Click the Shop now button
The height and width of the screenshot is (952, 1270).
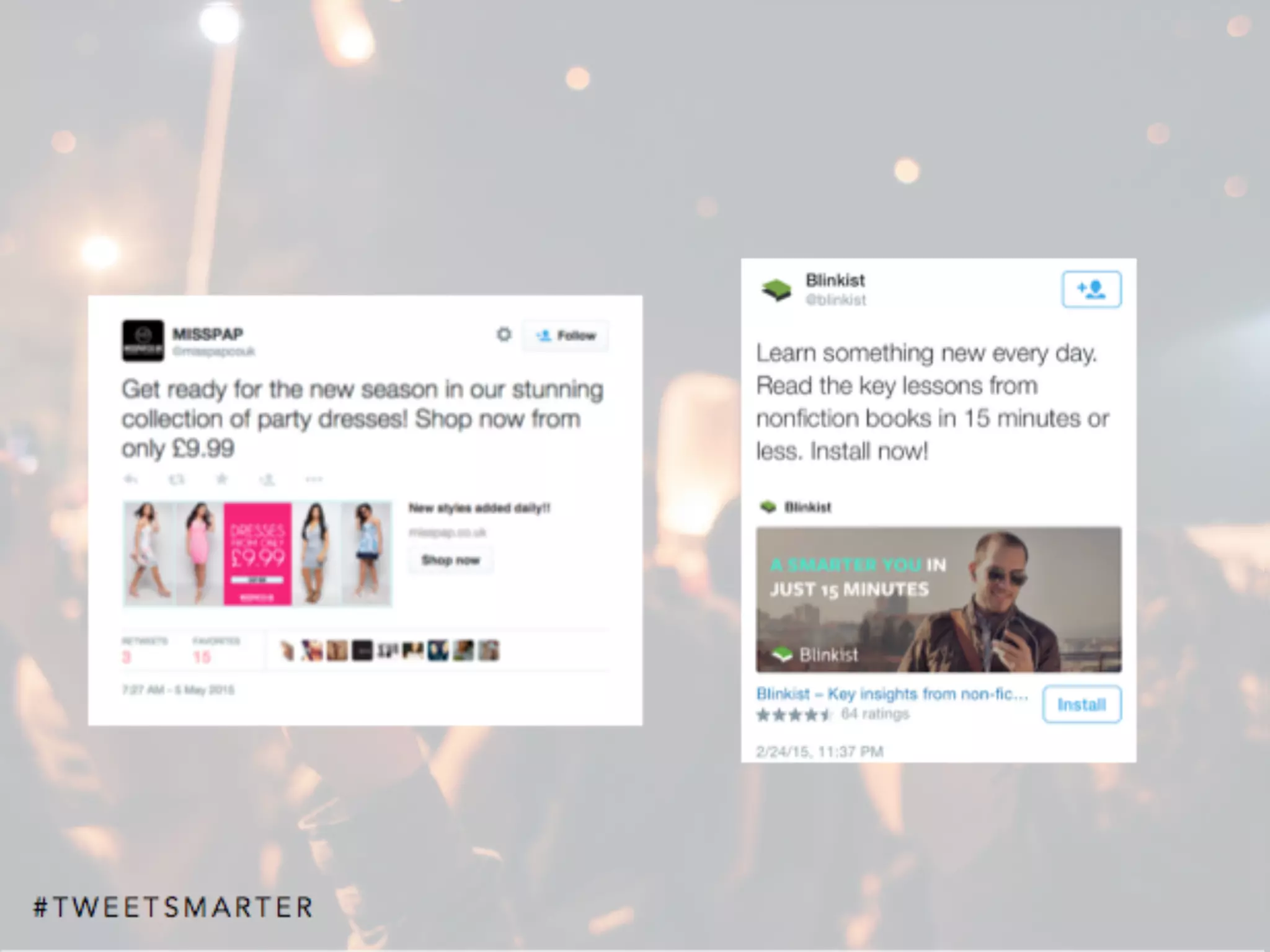pyautogui.click(x=451, y=560)
